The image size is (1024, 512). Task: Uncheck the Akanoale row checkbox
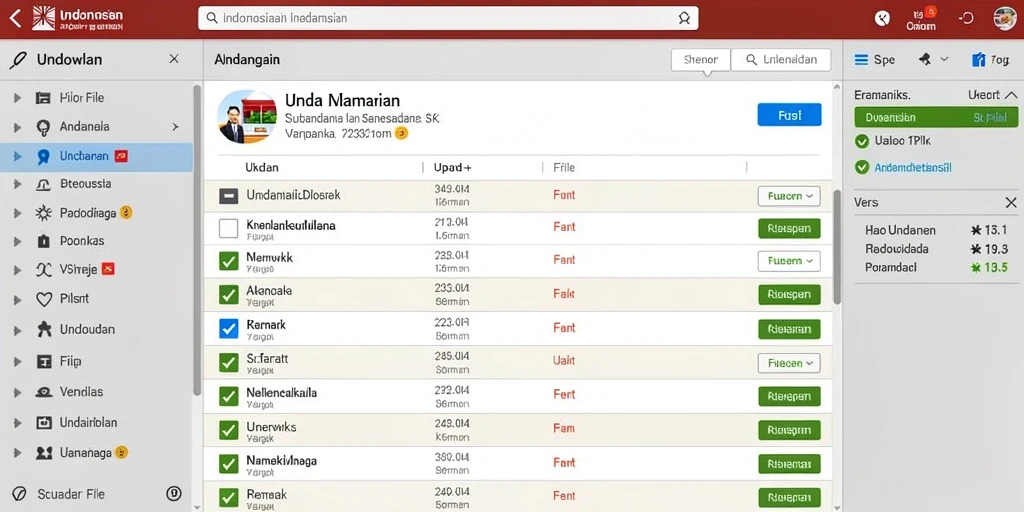coord(228,295)
